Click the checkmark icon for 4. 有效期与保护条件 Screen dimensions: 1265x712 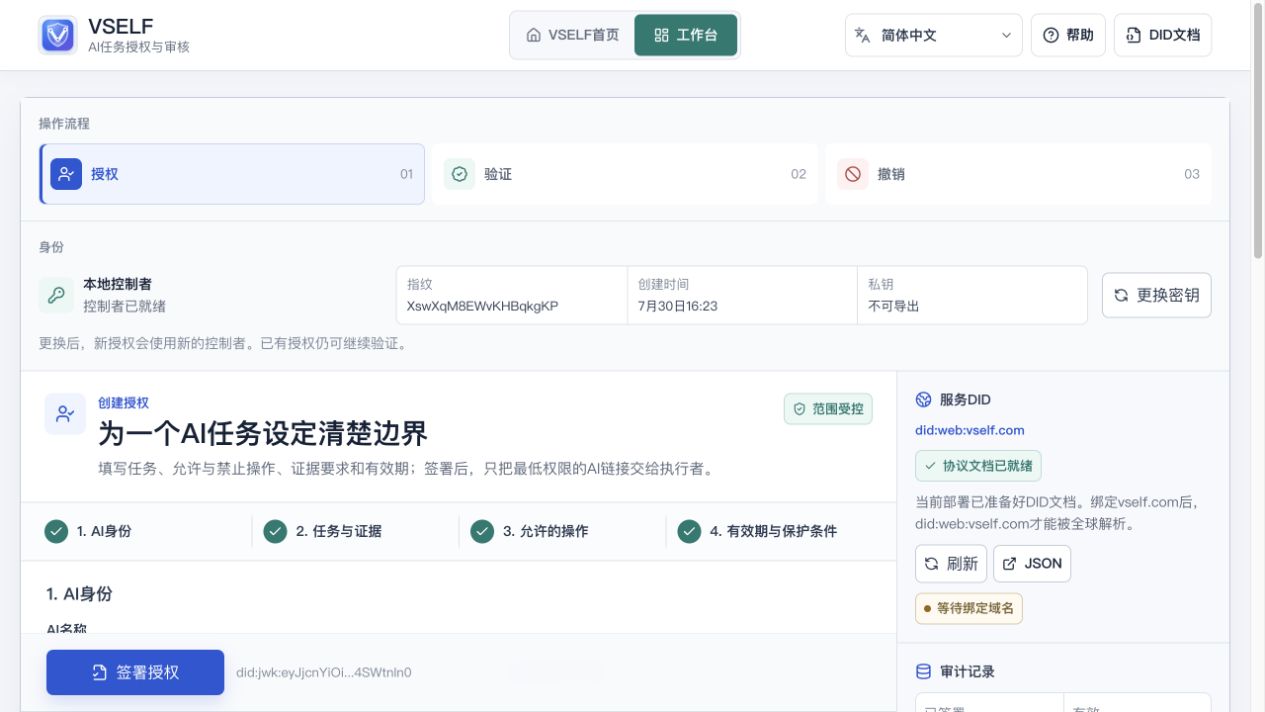[x=689, y=531]
